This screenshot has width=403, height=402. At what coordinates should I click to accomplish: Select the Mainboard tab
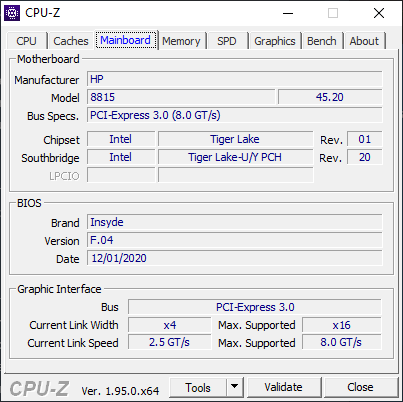pyautogui.click(x=126, y=40)
